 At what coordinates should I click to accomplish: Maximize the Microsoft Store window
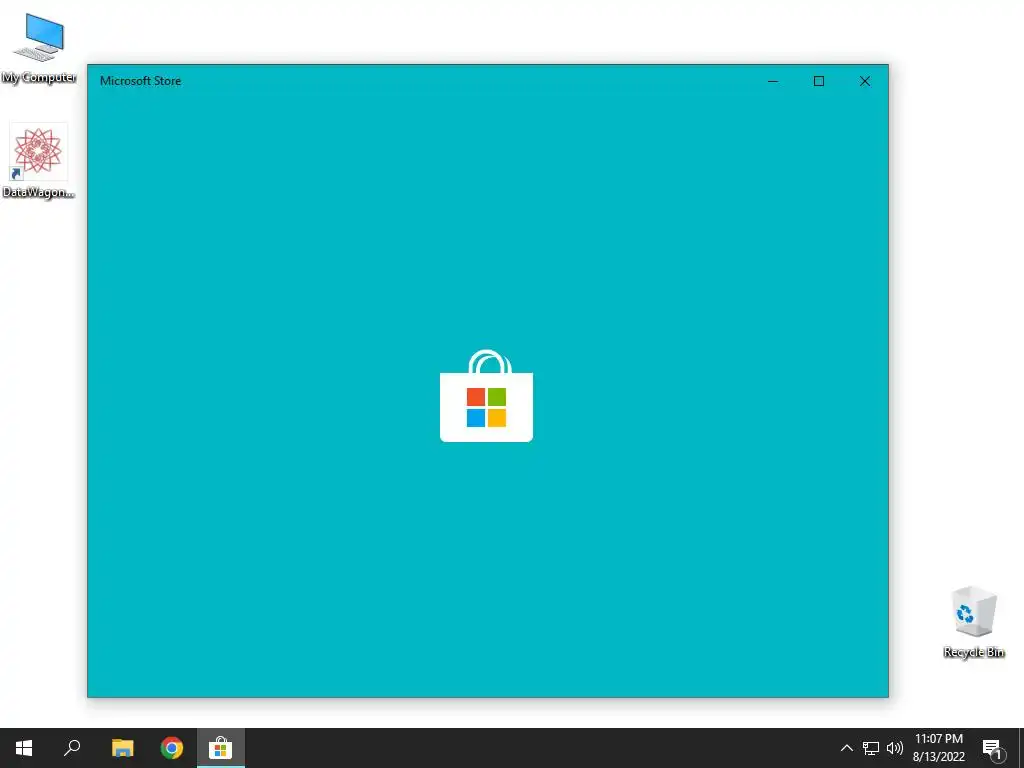point(819,81)
